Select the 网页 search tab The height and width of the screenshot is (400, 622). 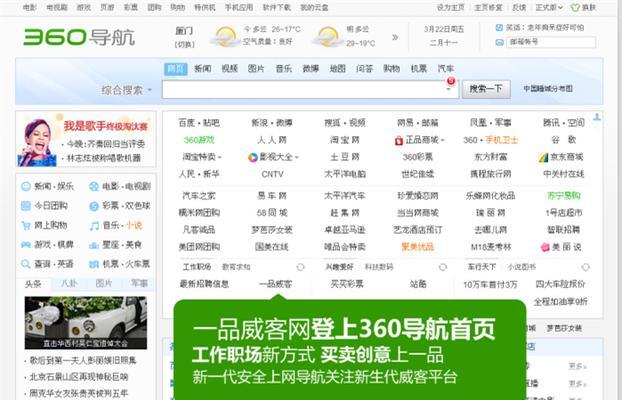point(176,69)
